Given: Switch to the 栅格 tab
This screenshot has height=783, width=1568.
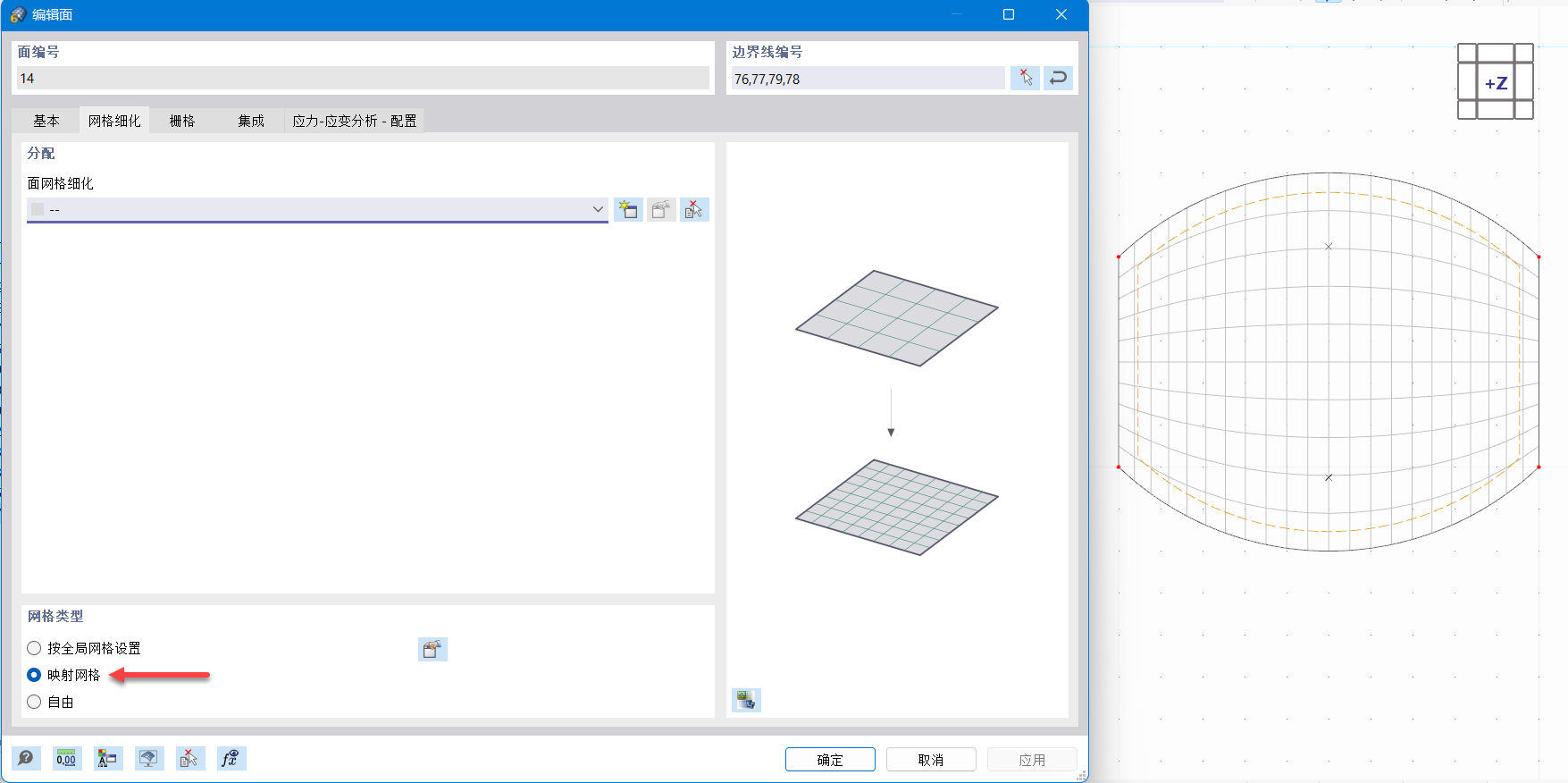Looking at the screenshot, I should [182, 121].
